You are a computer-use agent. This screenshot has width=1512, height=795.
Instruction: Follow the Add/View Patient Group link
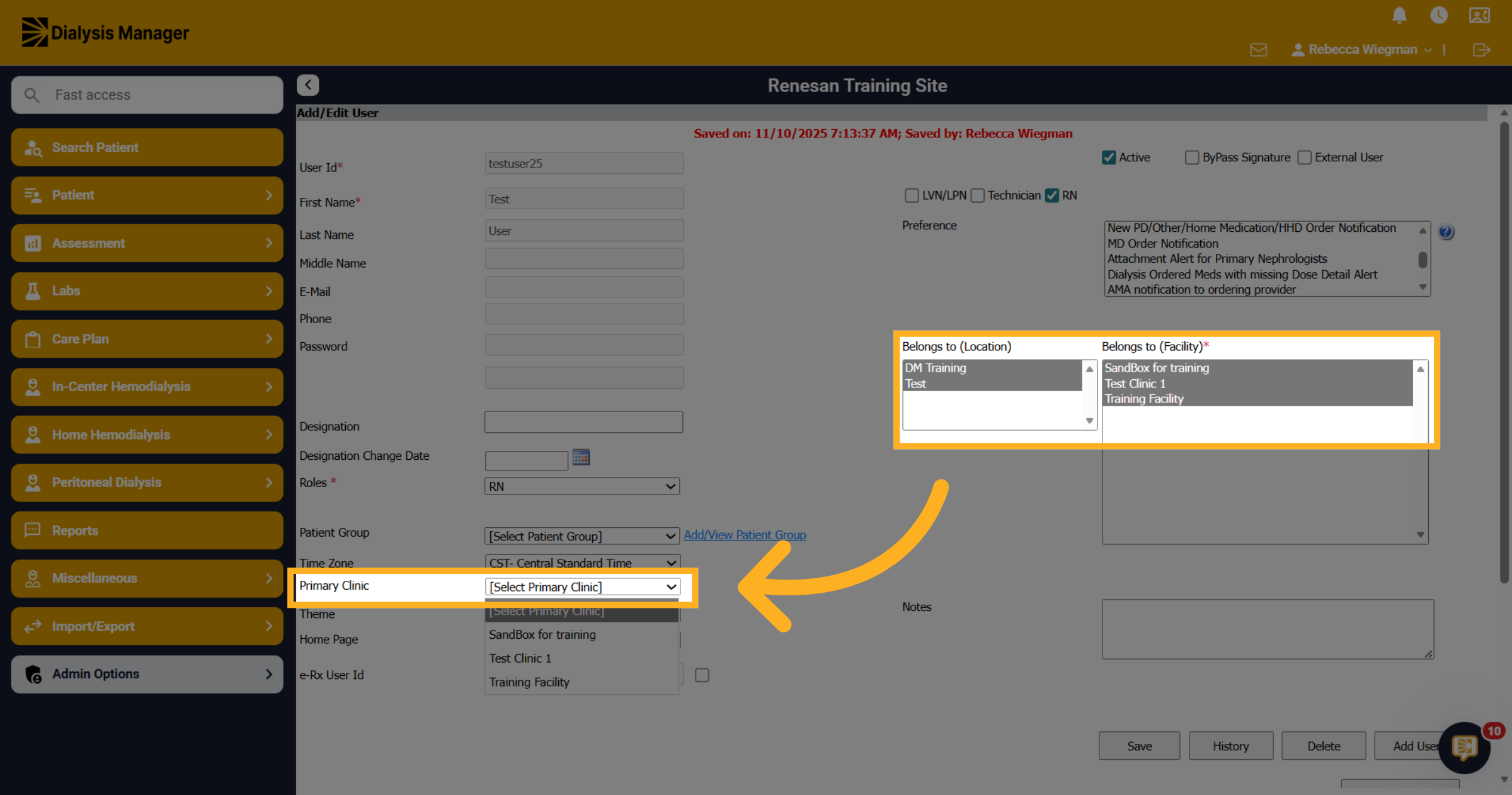745,535
